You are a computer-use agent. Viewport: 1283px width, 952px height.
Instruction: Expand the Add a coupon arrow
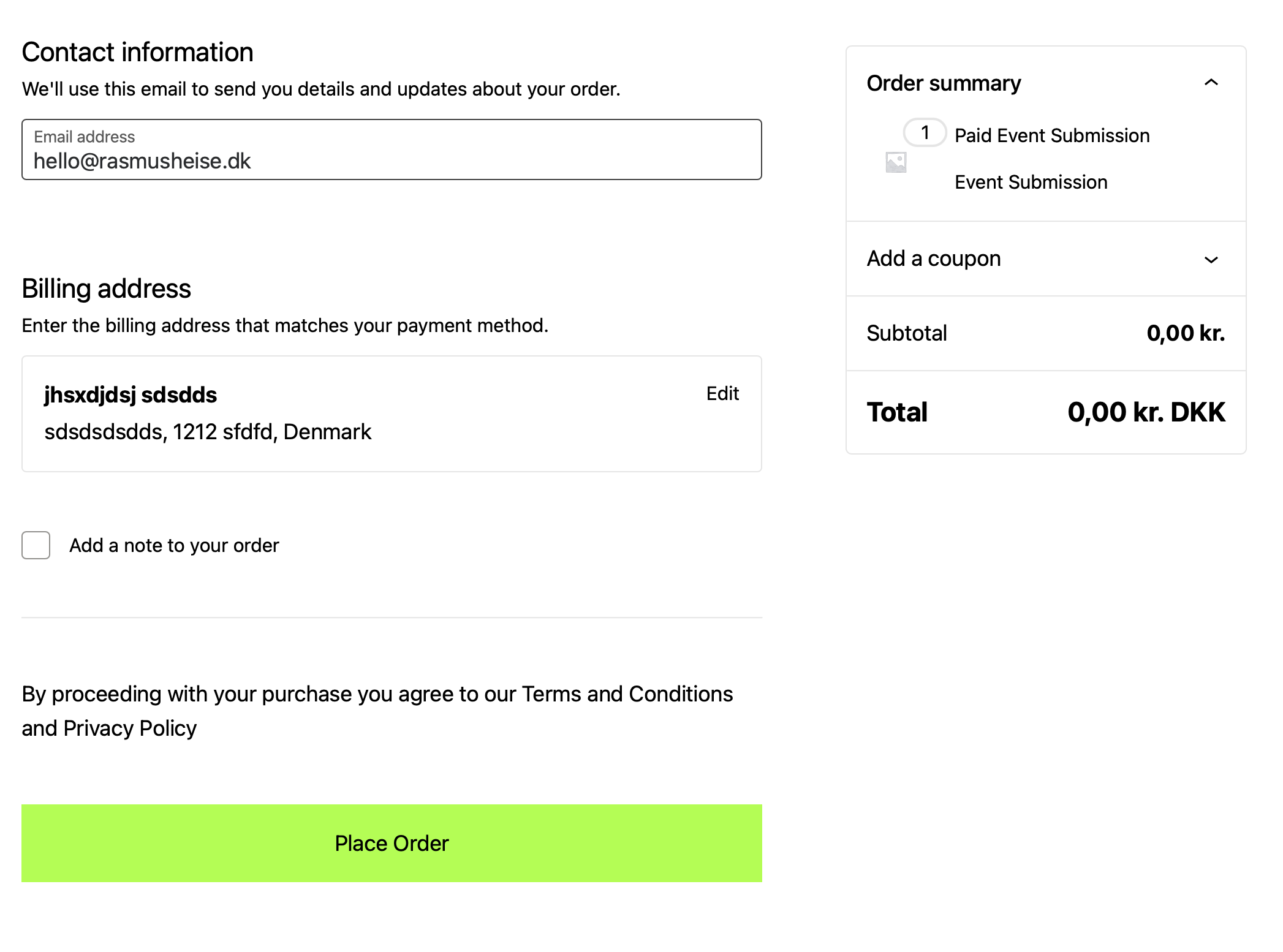1211,260
